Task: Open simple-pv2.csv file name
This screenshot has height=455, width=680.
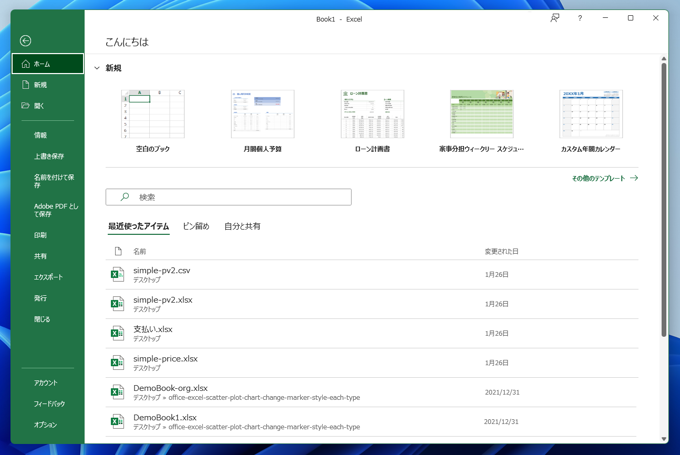Action: [x=162, y=270]
